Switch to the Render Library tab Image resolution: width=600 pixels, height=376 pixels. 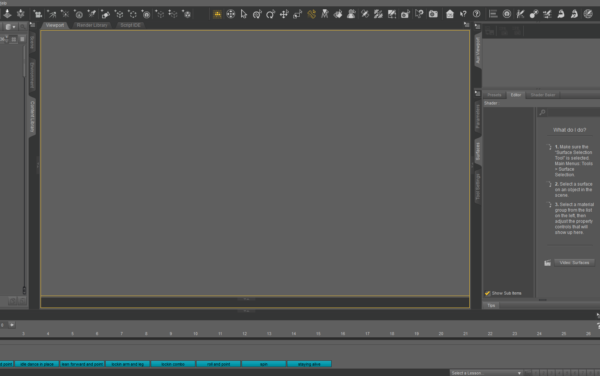[x=92, y=25]
